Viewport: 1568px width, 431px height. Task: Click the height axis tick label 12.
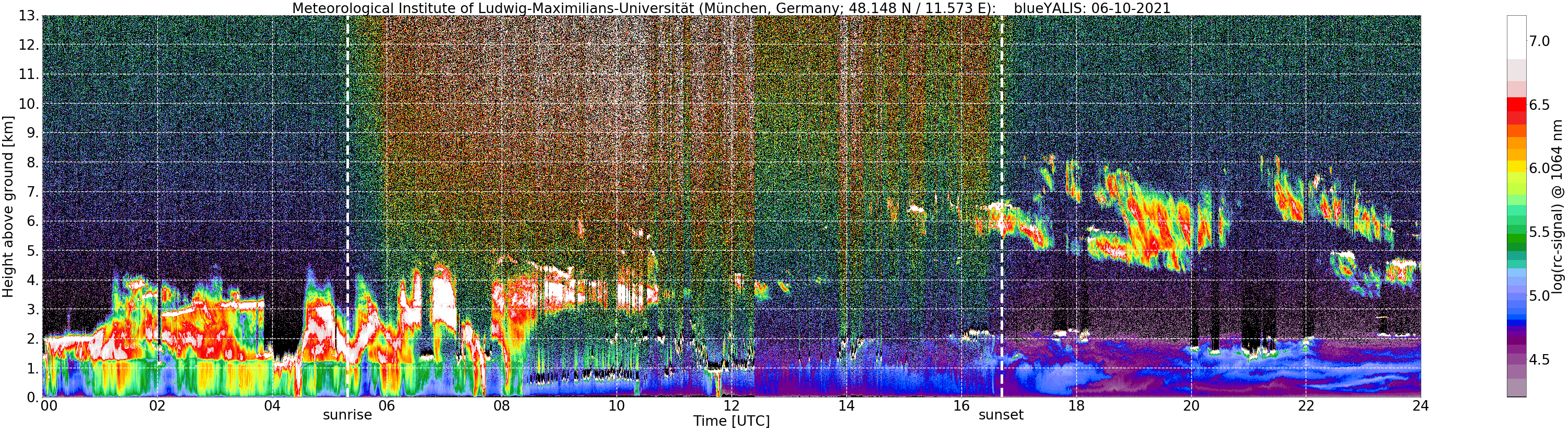point(29,45)
